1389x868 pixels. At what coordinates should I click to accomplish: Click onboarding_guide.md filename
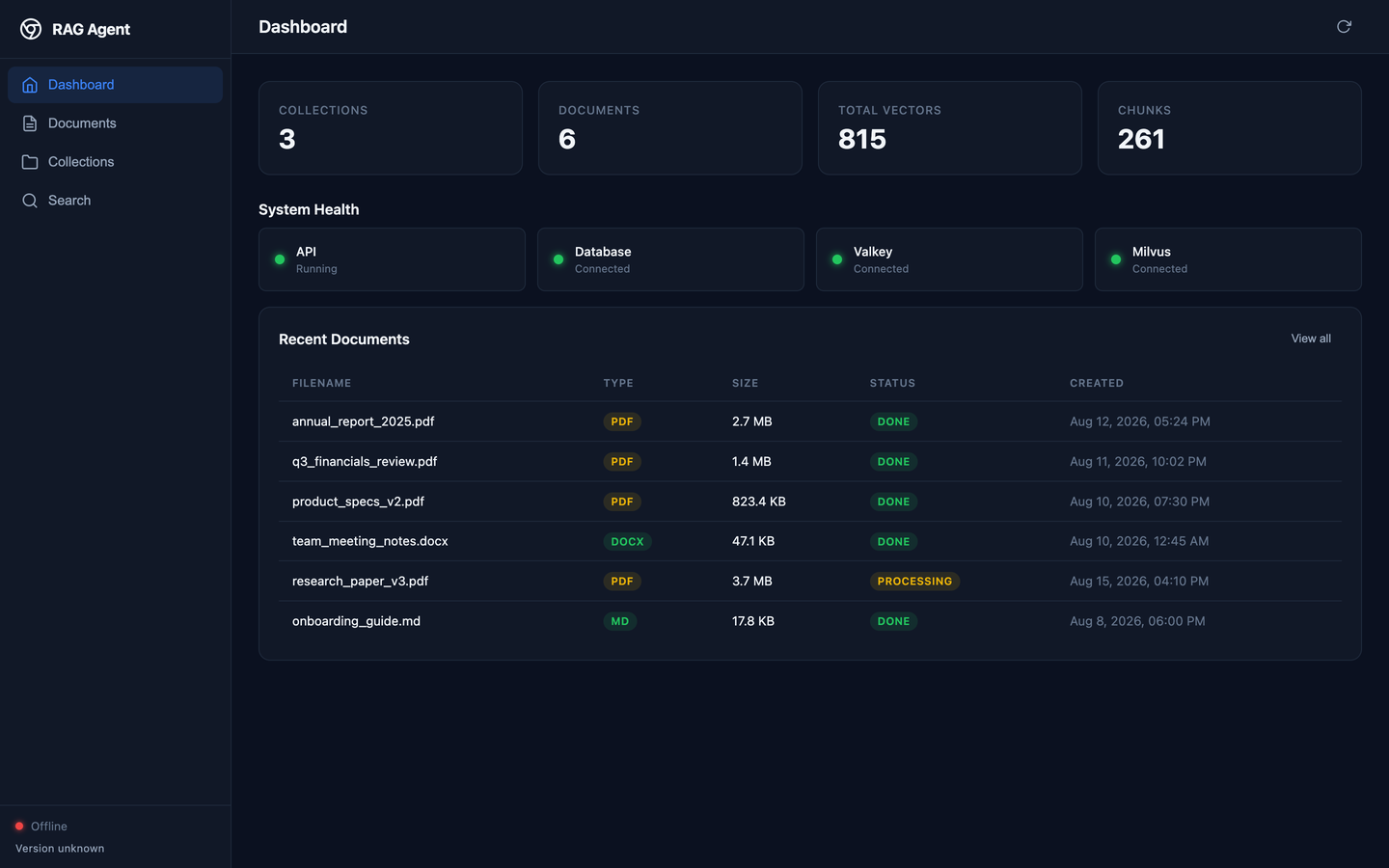(x=356, y=621)
